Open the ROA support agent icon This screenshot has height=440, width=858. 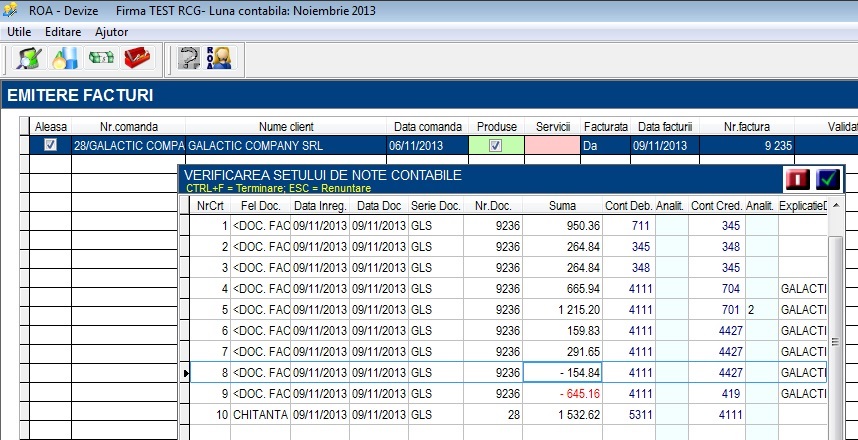[220, 58]
